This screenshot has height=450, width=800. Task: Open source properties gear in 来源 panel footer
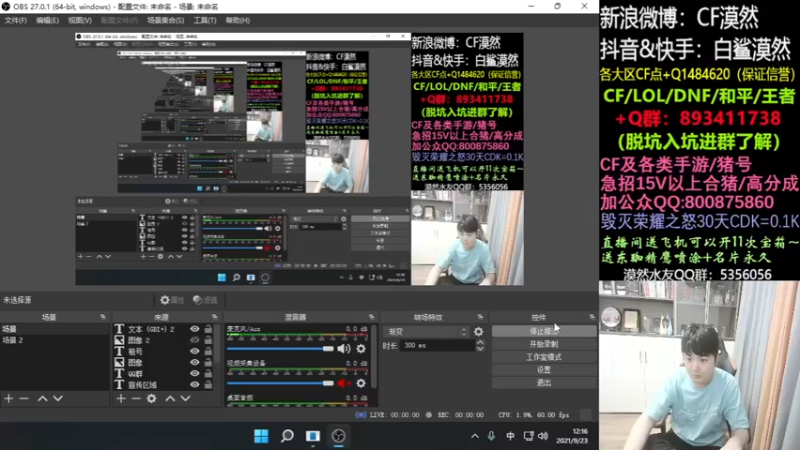pyautogui.click(x=152, y=398)
